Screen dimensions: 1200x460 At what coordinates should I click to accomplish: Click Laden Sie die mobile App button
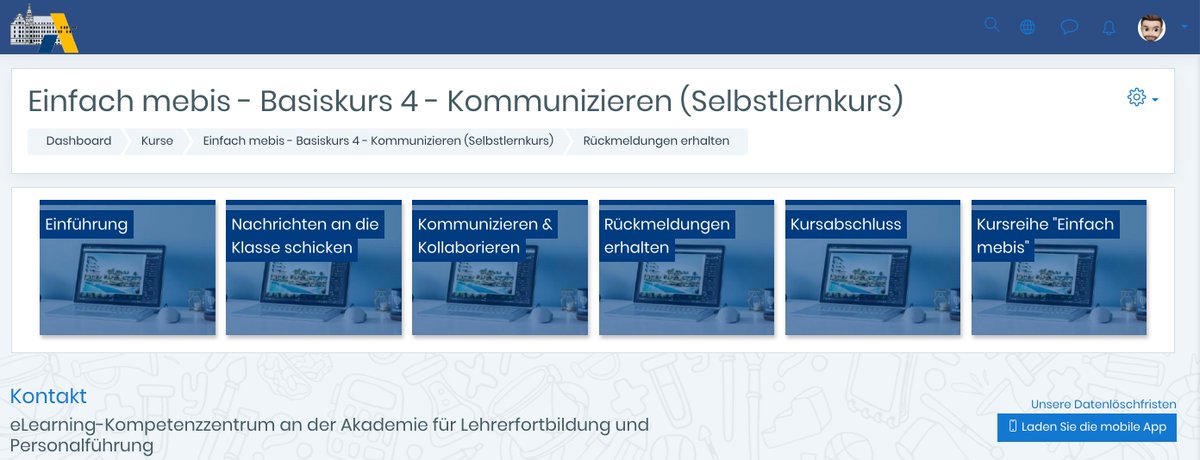point(1087,427)
